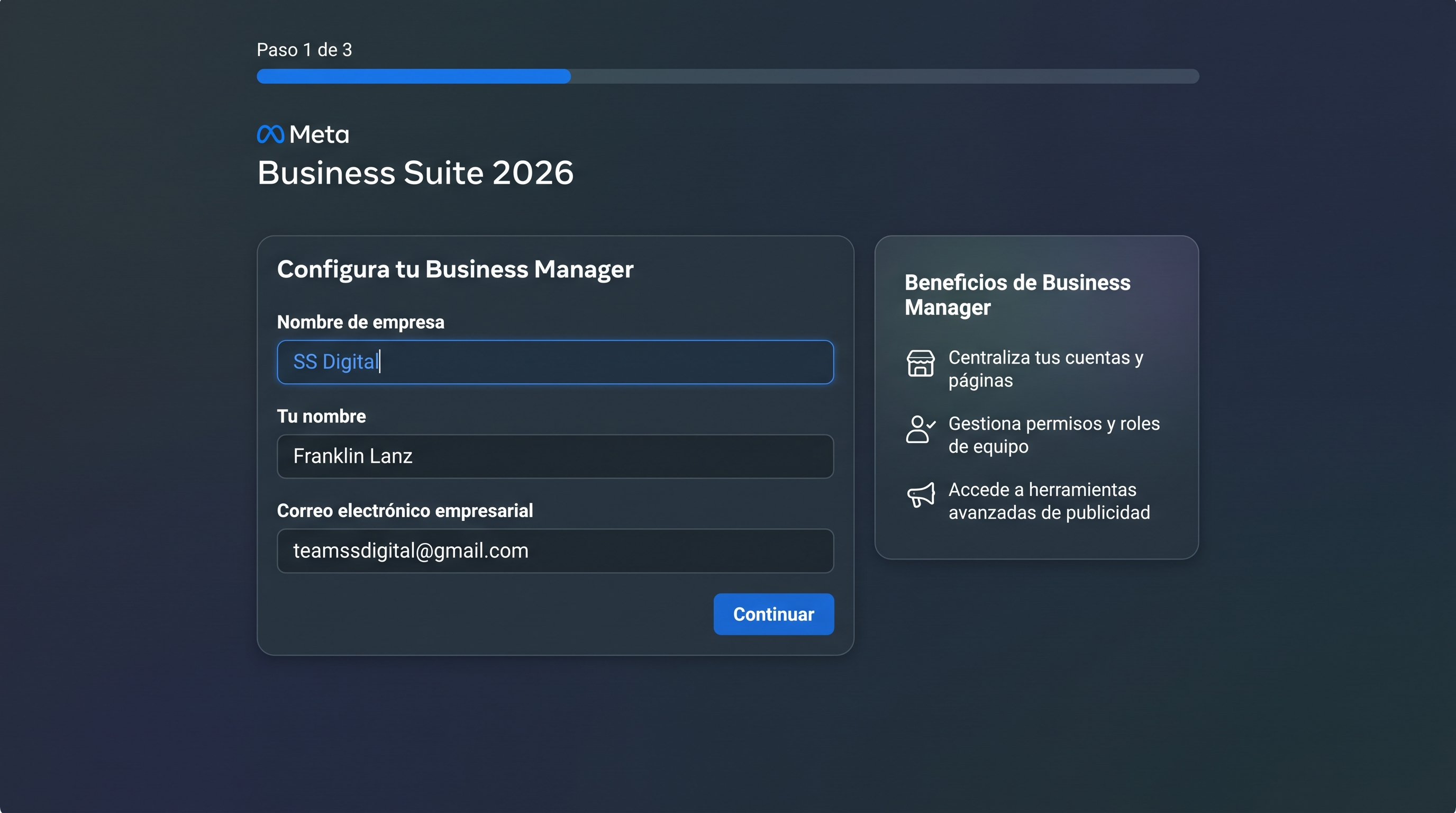The height and width of the screenshot is (813, 1456).
Task: Click the Correo electrónico empresarial label
Action: coord(405,511)
